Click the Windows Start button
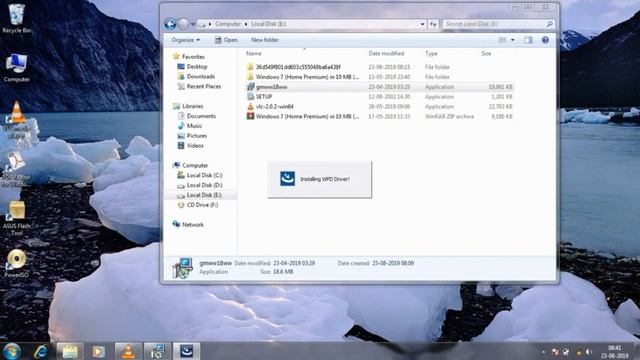This screenshot has height=360, width=640. coord(12,351)
